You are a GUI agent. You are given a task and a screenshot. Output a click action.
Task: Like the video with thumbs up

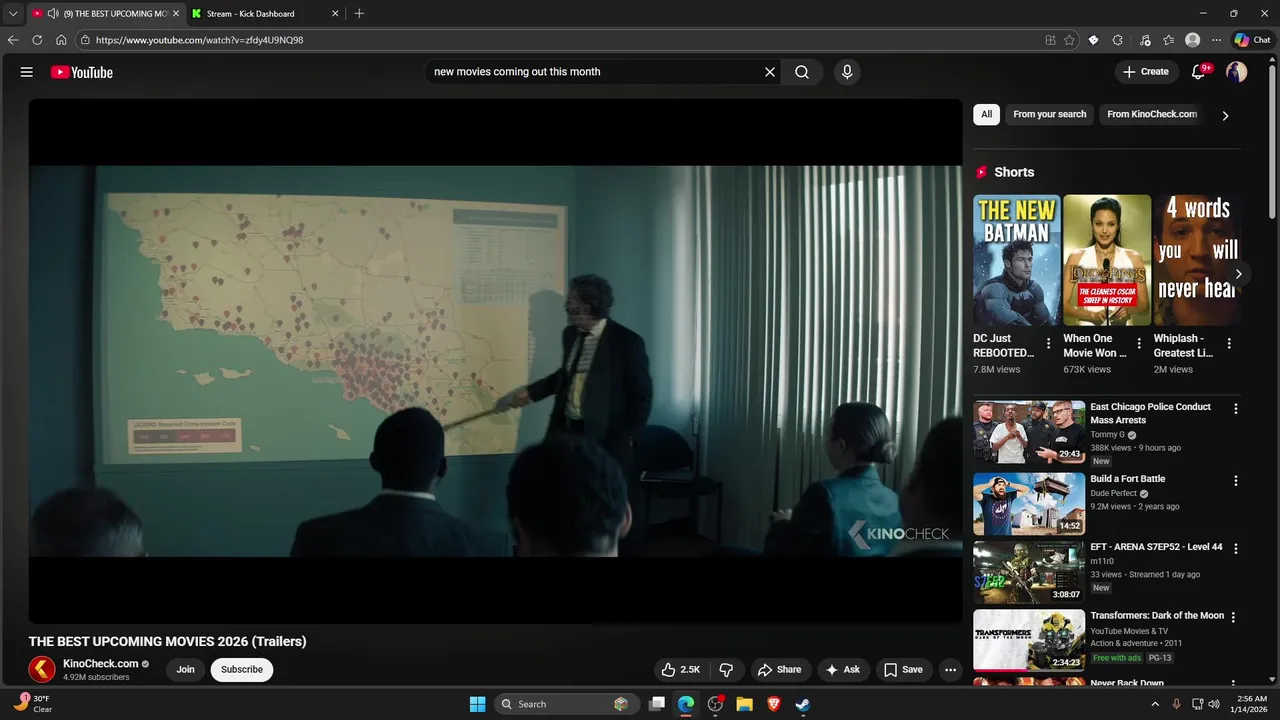pyautogui.click(x=680, y=670)
